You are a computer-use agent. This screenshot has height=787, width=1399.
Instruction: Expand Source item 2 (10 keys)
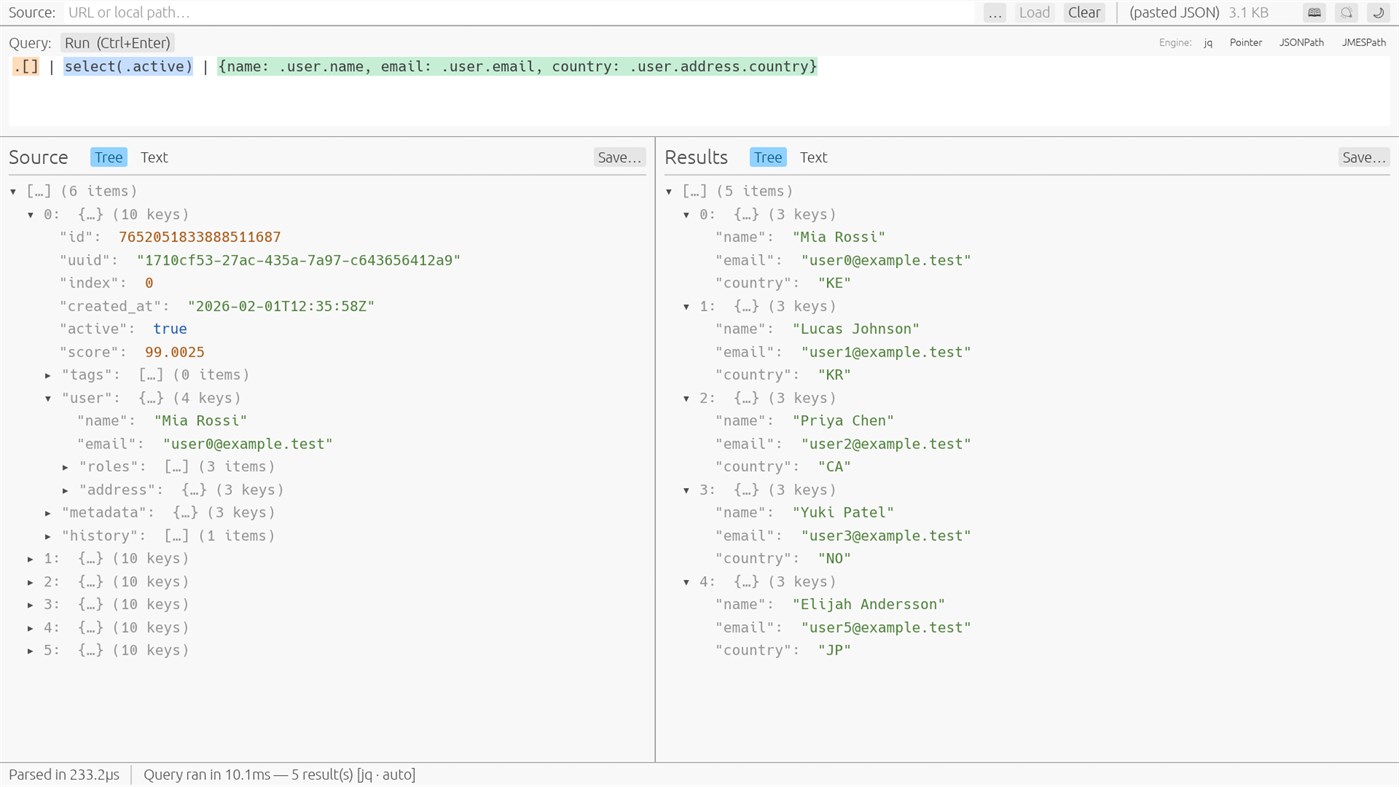click(31, 582)
